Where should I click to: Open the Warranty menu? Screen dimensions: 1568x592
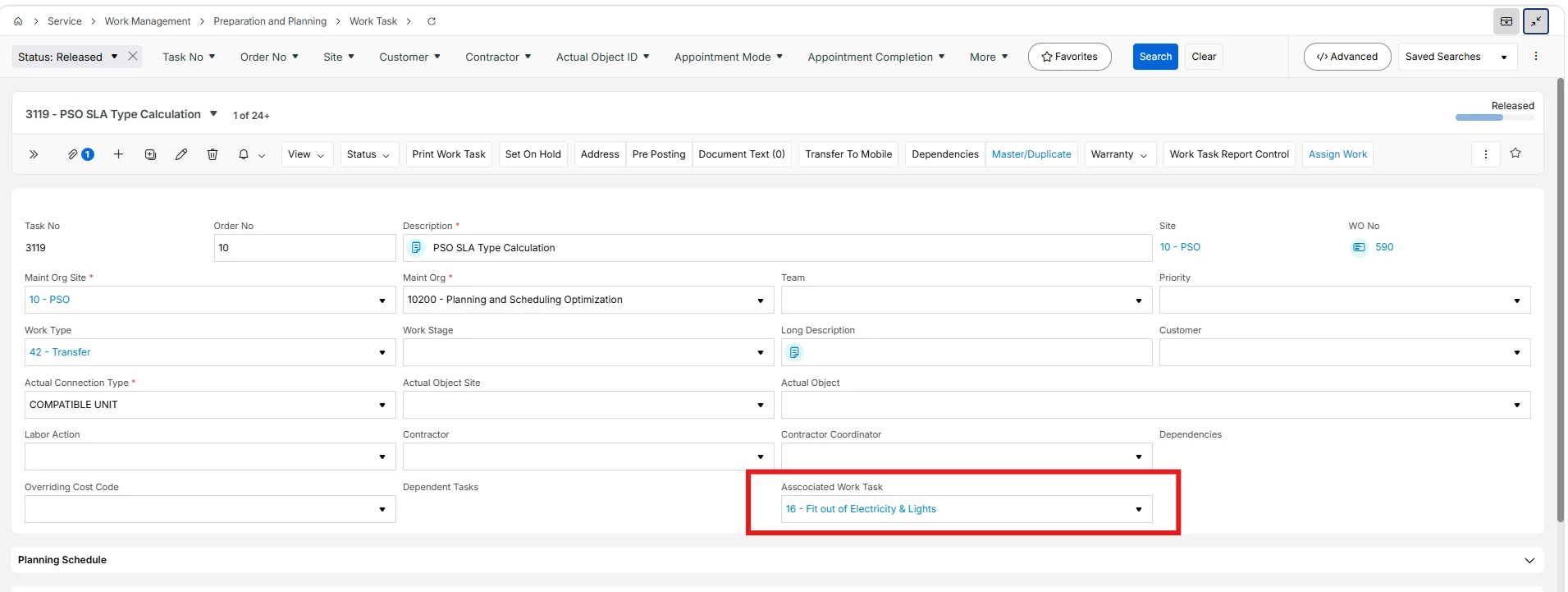[1119, 154]
